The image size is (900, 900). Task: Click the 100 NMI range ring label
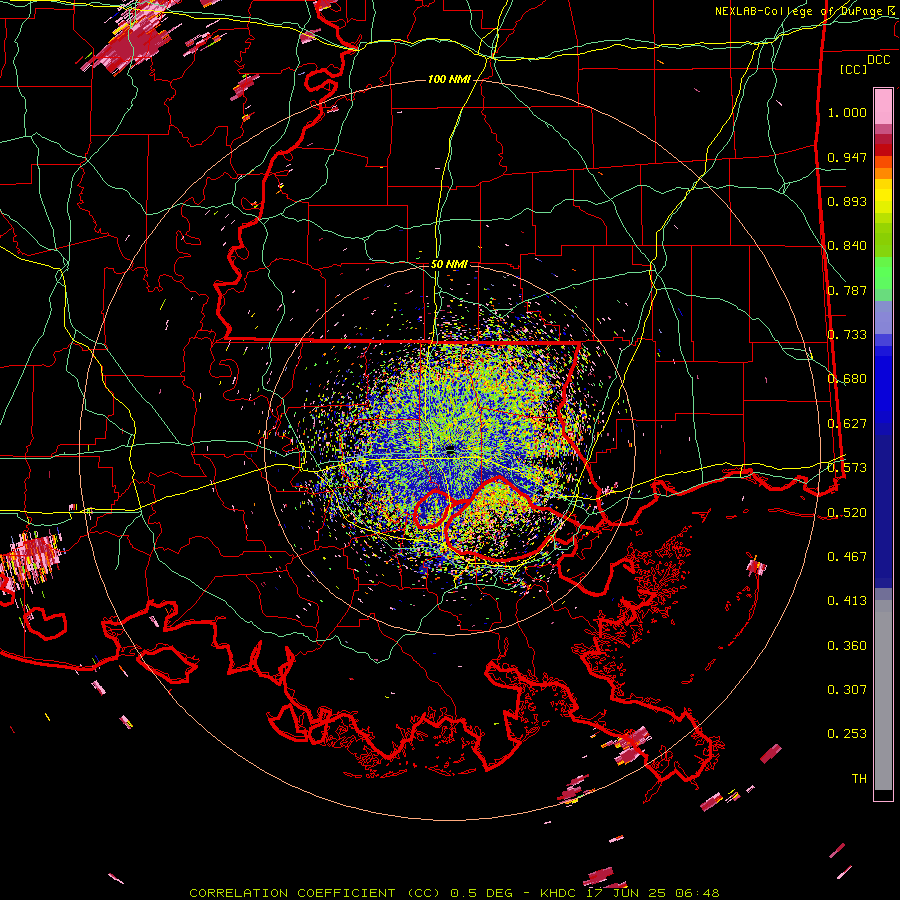(449, 79)
